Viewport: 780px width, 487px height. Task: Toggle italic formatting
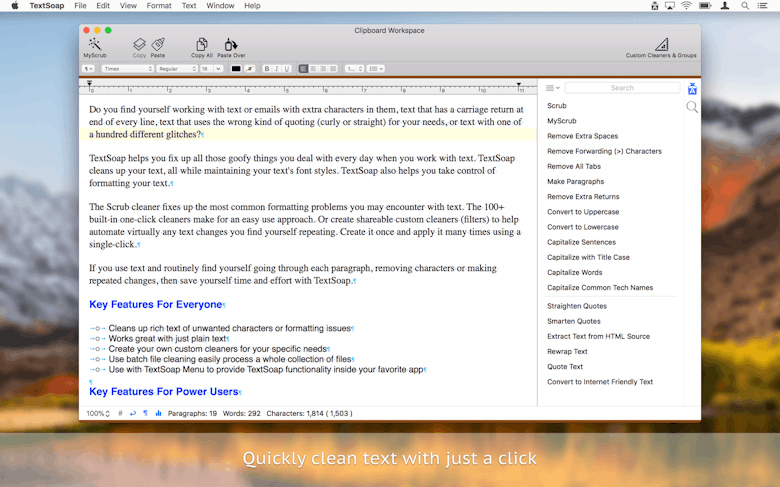277,69
